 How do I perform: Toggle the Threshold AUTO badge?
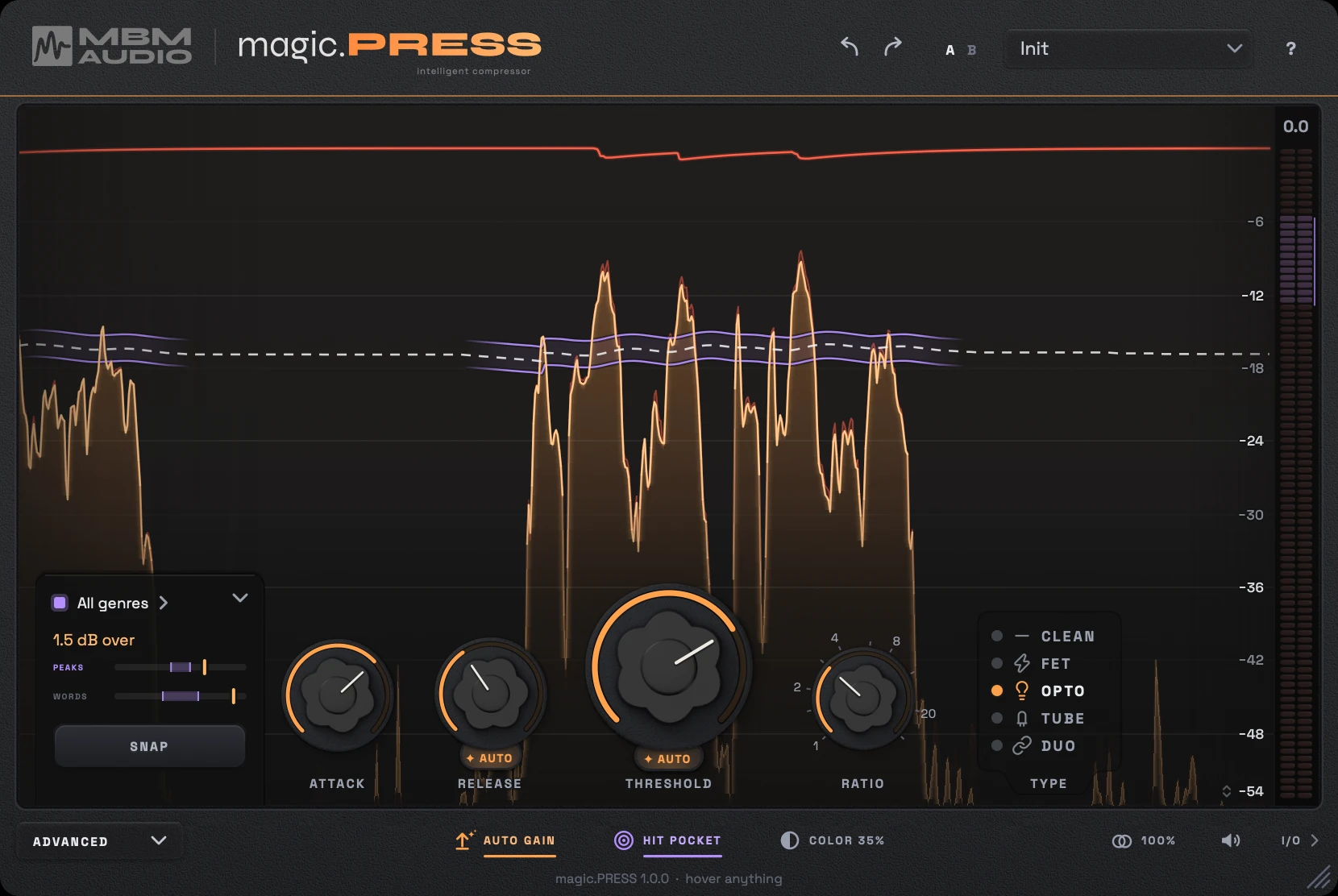667,759
